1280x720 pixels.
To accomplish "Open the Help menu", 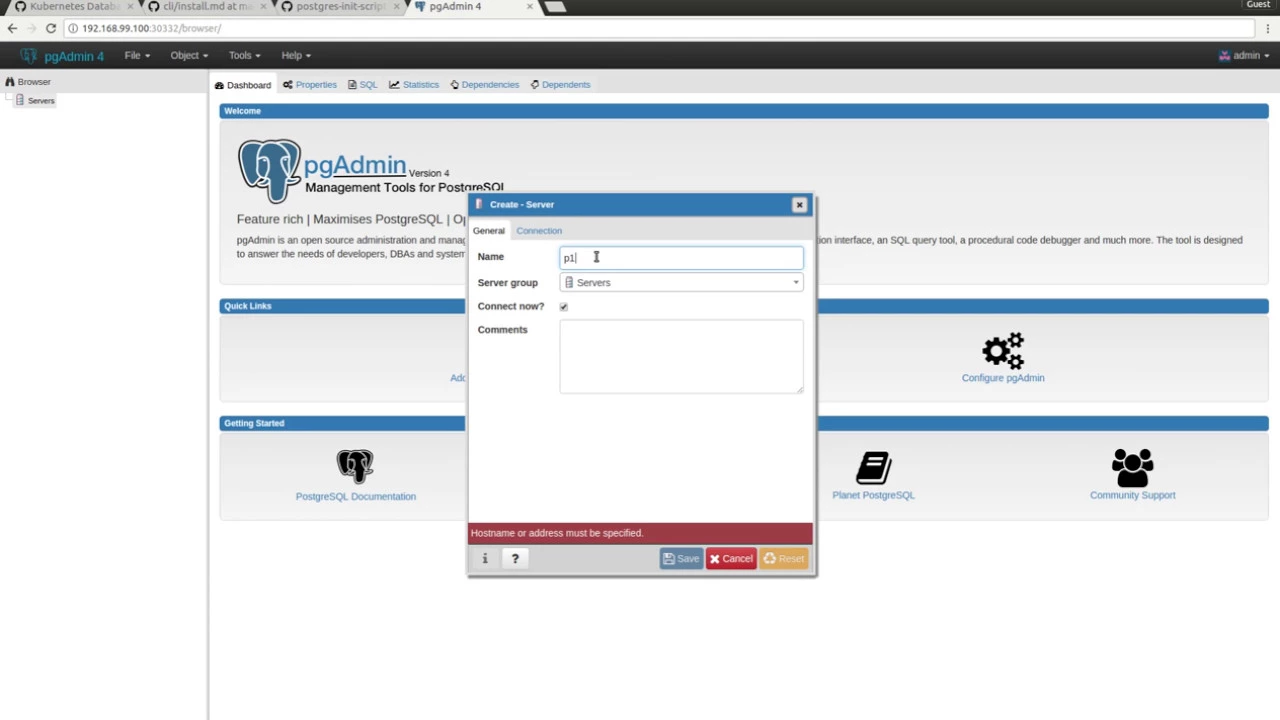I will pos(296,55).
